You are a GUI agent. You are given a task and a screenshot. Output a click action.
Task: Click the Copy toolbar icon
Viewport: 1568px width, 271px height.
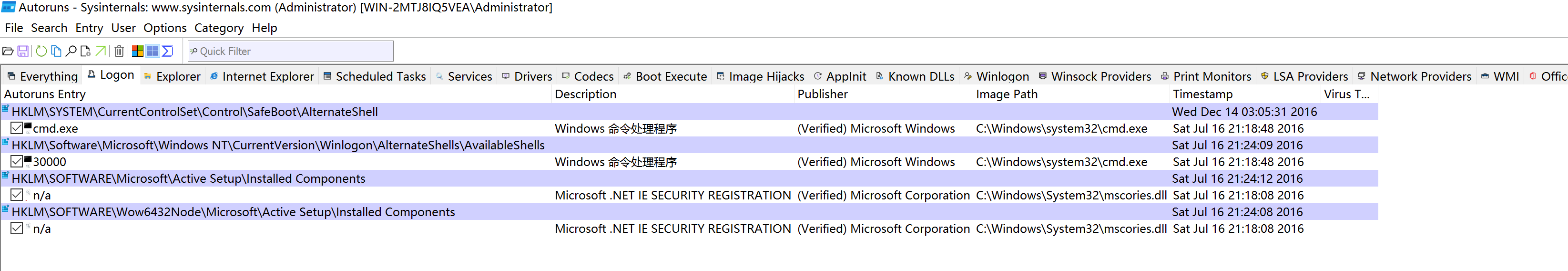[56, 51]
